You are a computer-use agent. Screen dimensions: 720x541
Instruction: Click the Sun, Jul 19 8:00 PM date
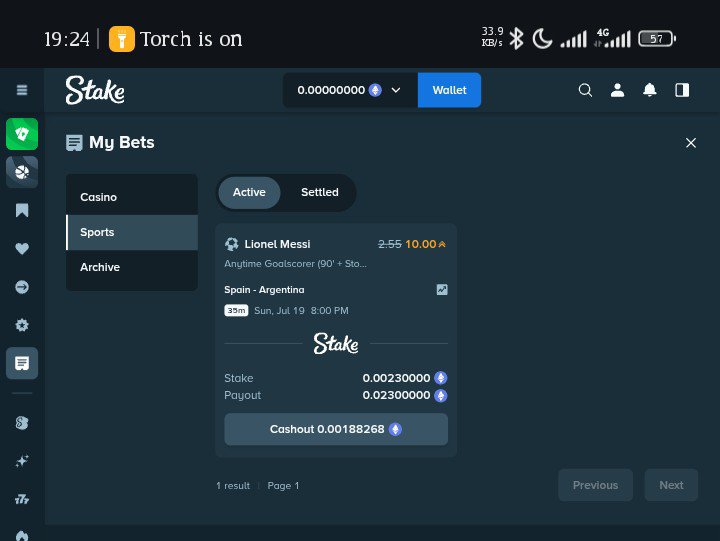click(x=301, y=310)
